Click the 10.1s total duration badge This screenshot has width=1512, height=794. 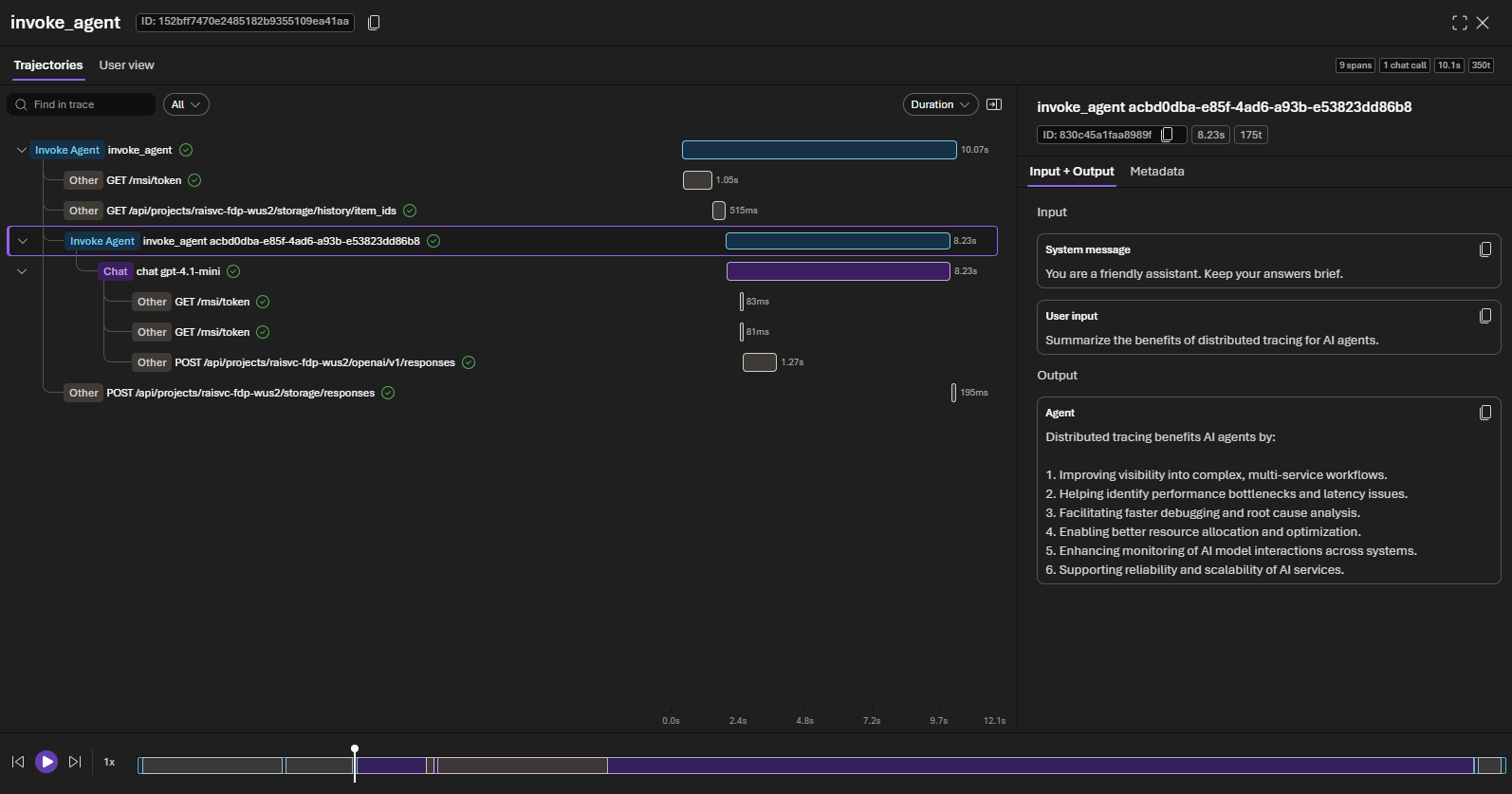(1449, 65)
